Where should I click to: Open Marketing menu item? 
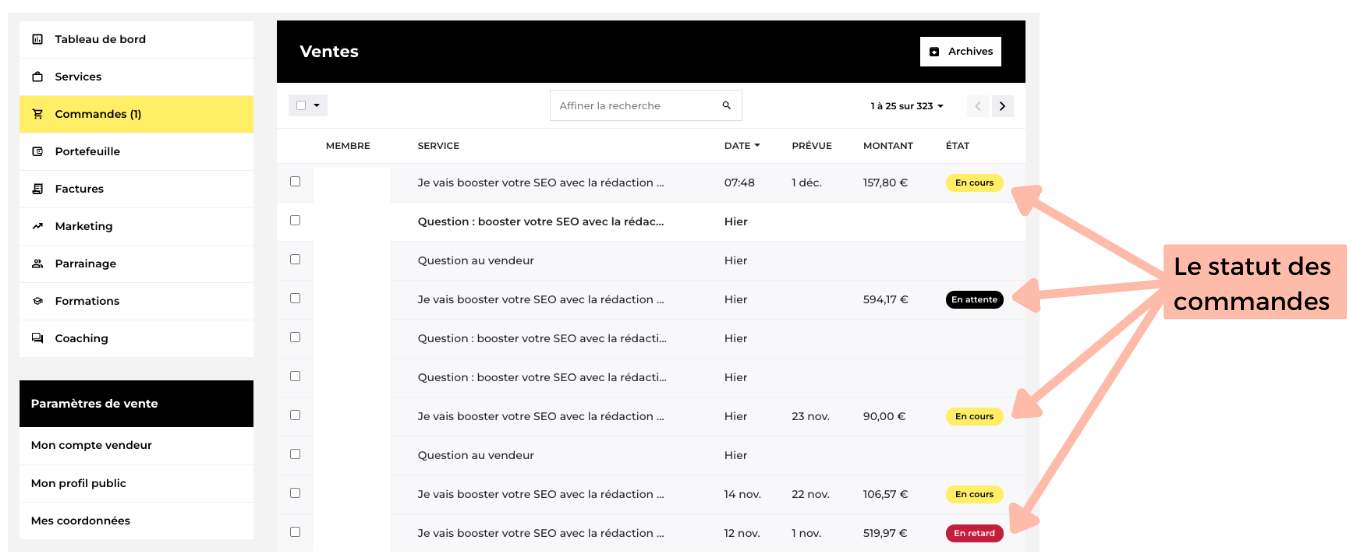click(x=136, y=226)
